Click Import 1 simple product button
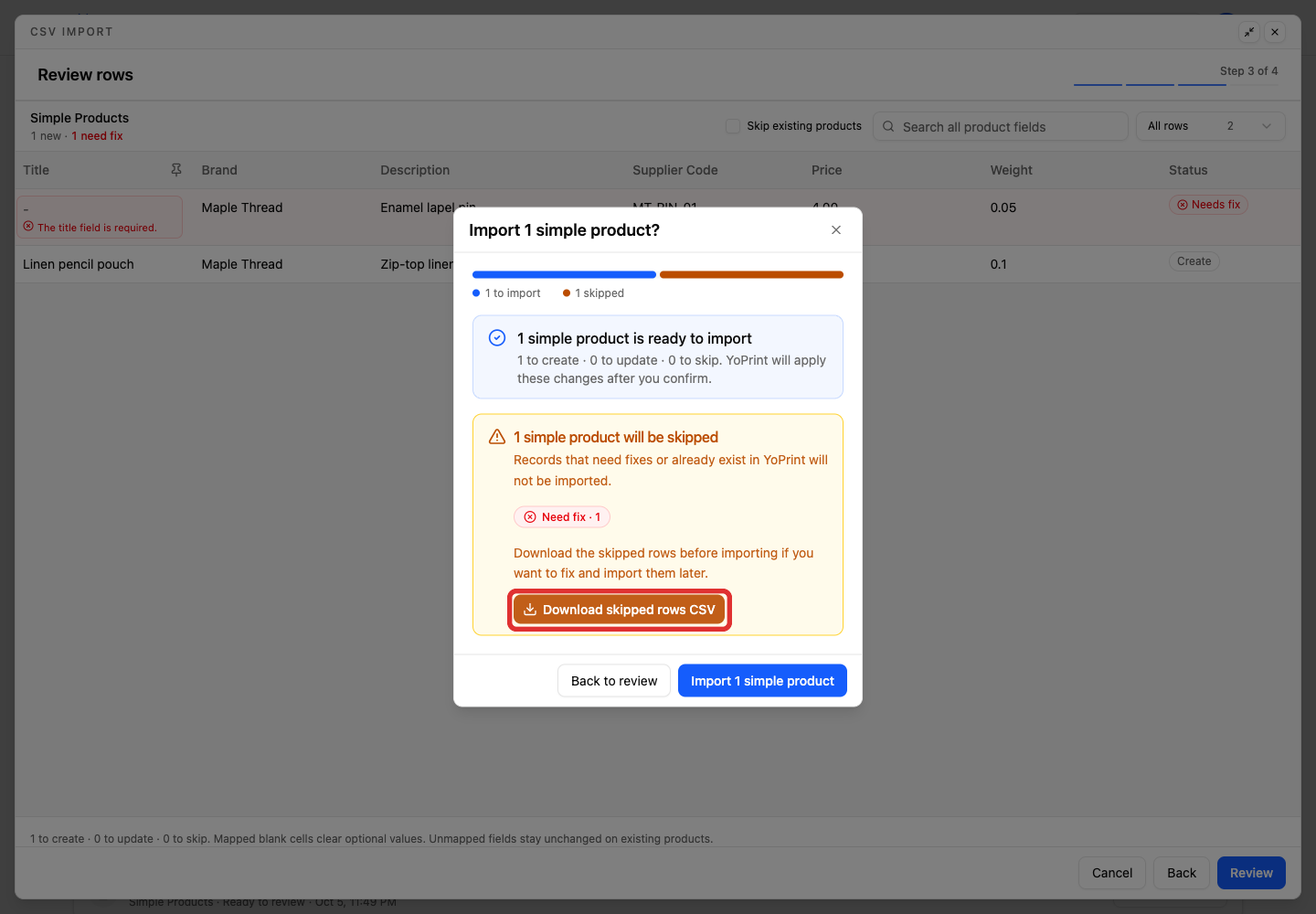The image size is (1316, 914). pyautogui.click(x=762, y=681)
